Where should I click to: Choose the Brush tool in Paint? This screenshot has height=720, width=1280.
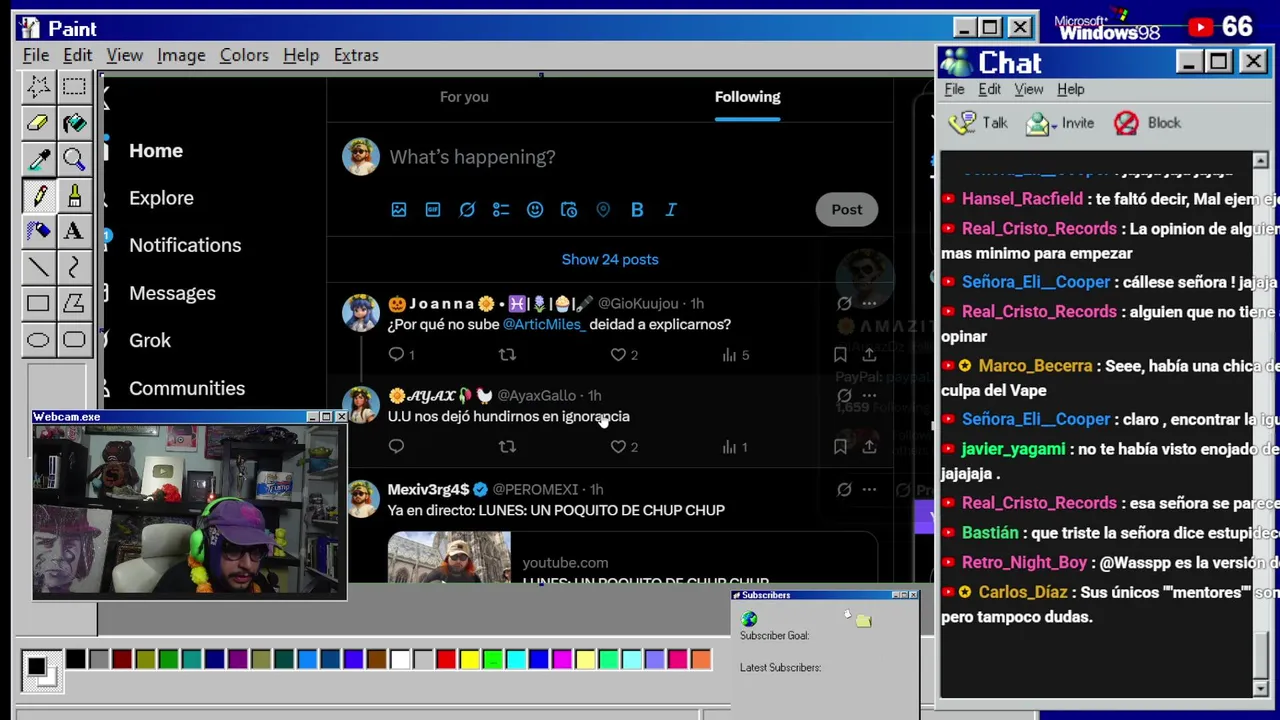(x=74, y=195)
